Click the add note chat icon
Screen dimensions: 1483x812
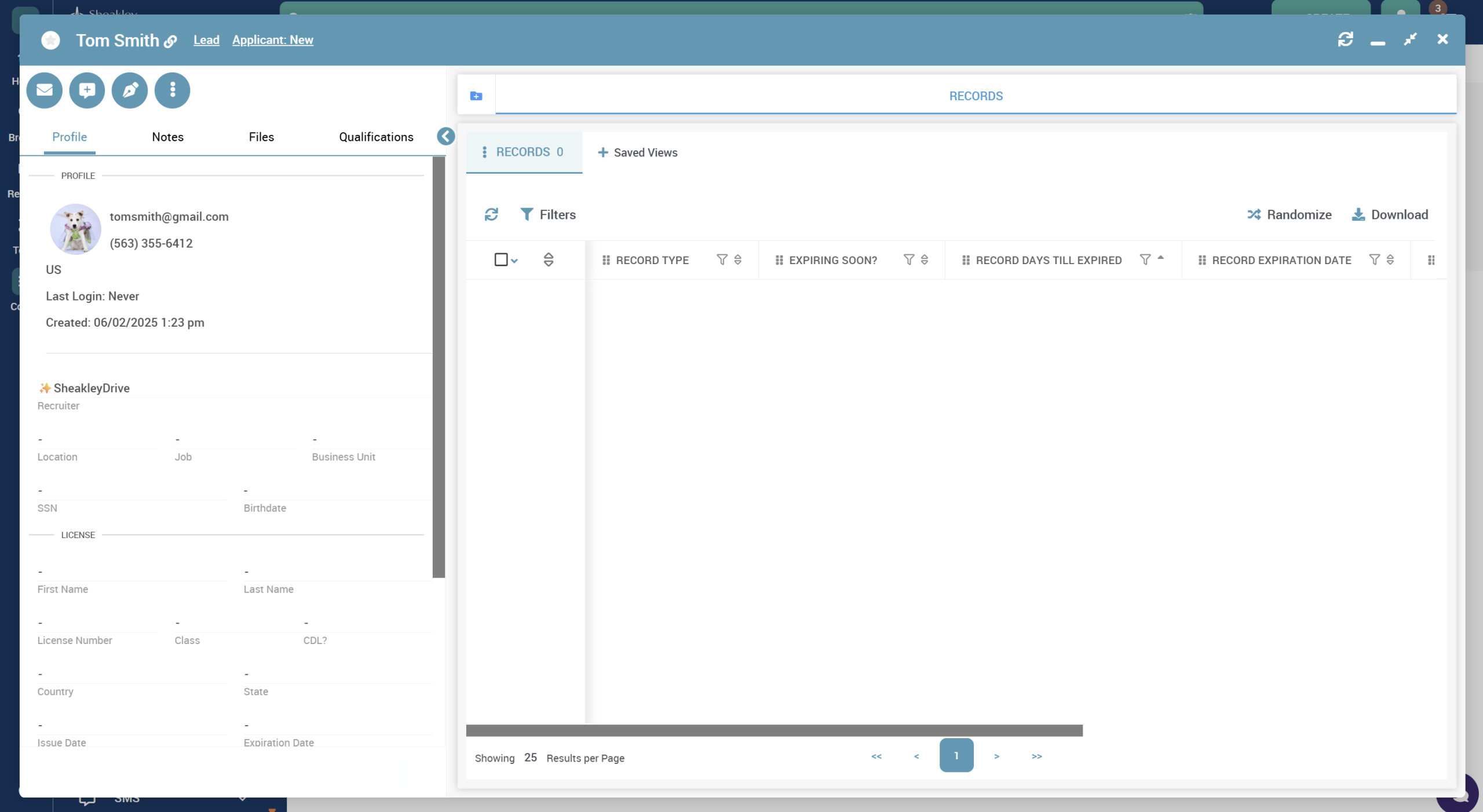87,90
